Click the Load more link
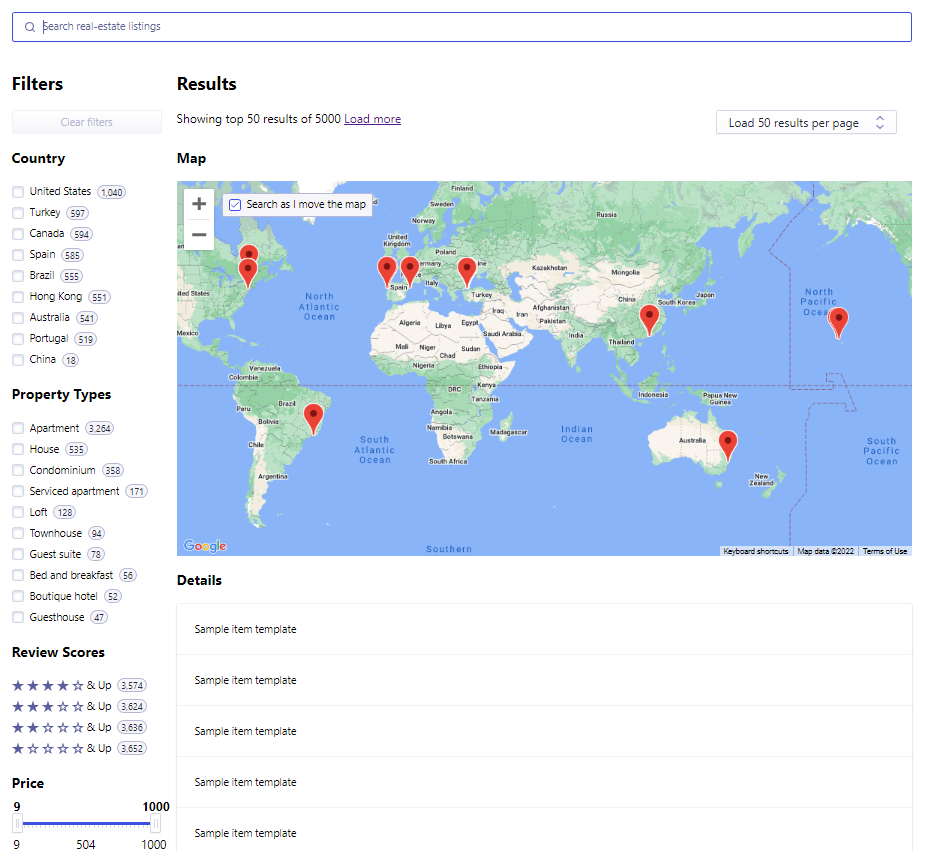 (x=372, y=119)
